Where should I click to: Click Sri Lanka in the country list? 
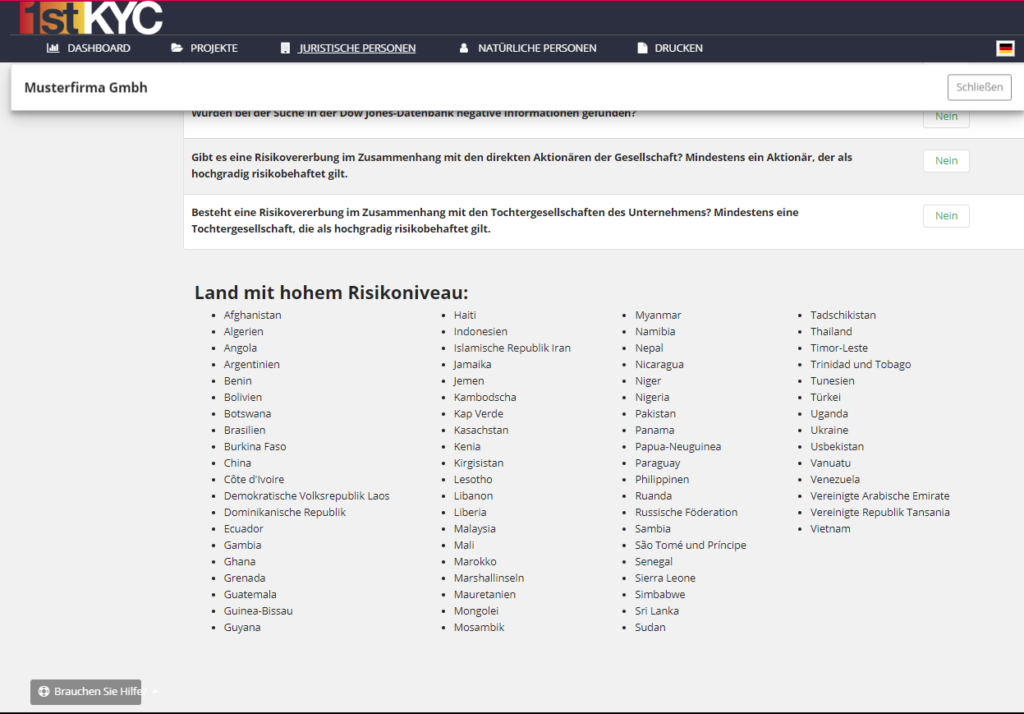click(656, 611)
